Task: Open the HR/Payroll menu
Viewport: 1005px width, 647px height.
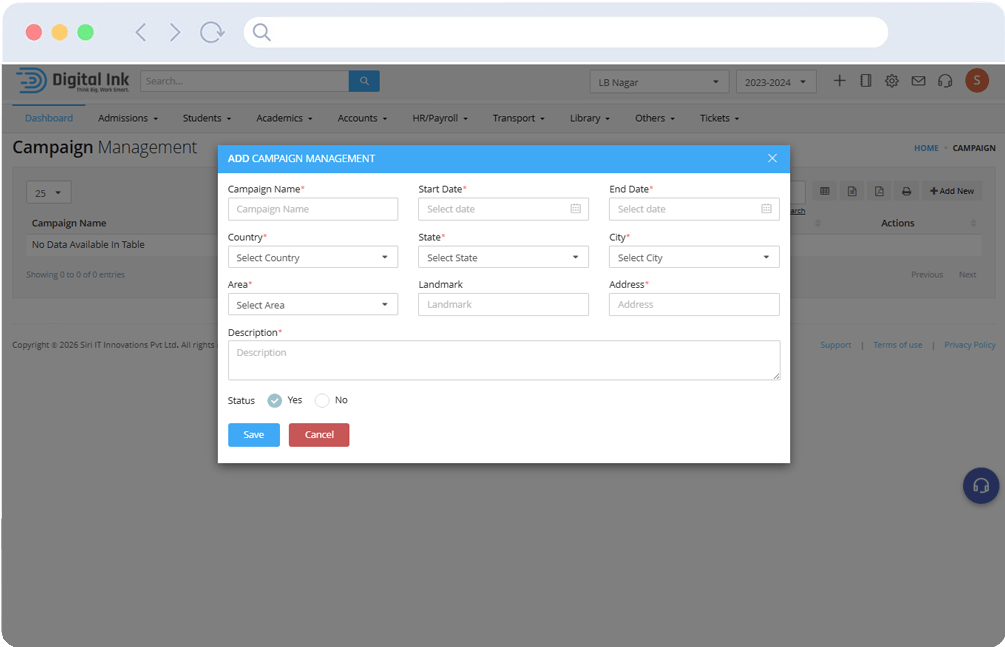Action: 440,118
